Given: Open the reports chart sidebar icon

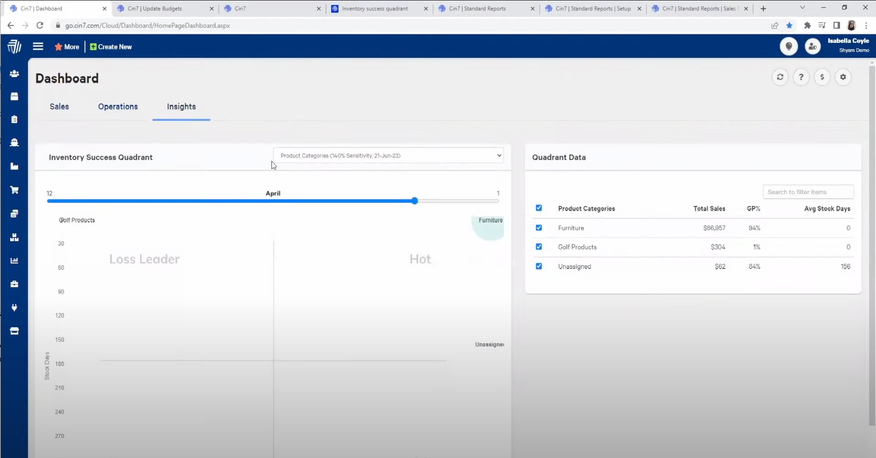Looking at the screenshot, I should coord(14,261).
